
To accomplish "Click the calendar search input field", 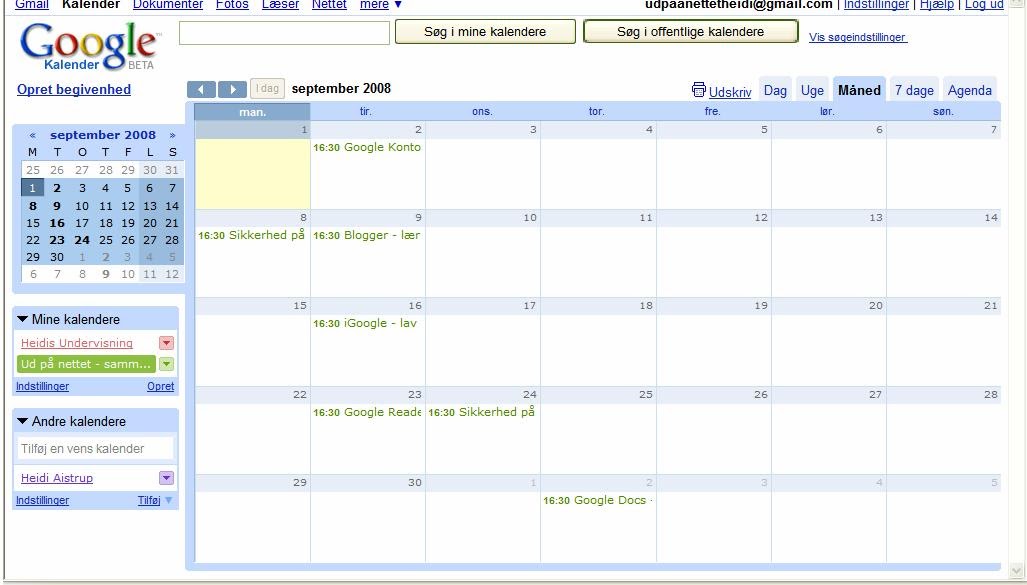I will [284, 33].
